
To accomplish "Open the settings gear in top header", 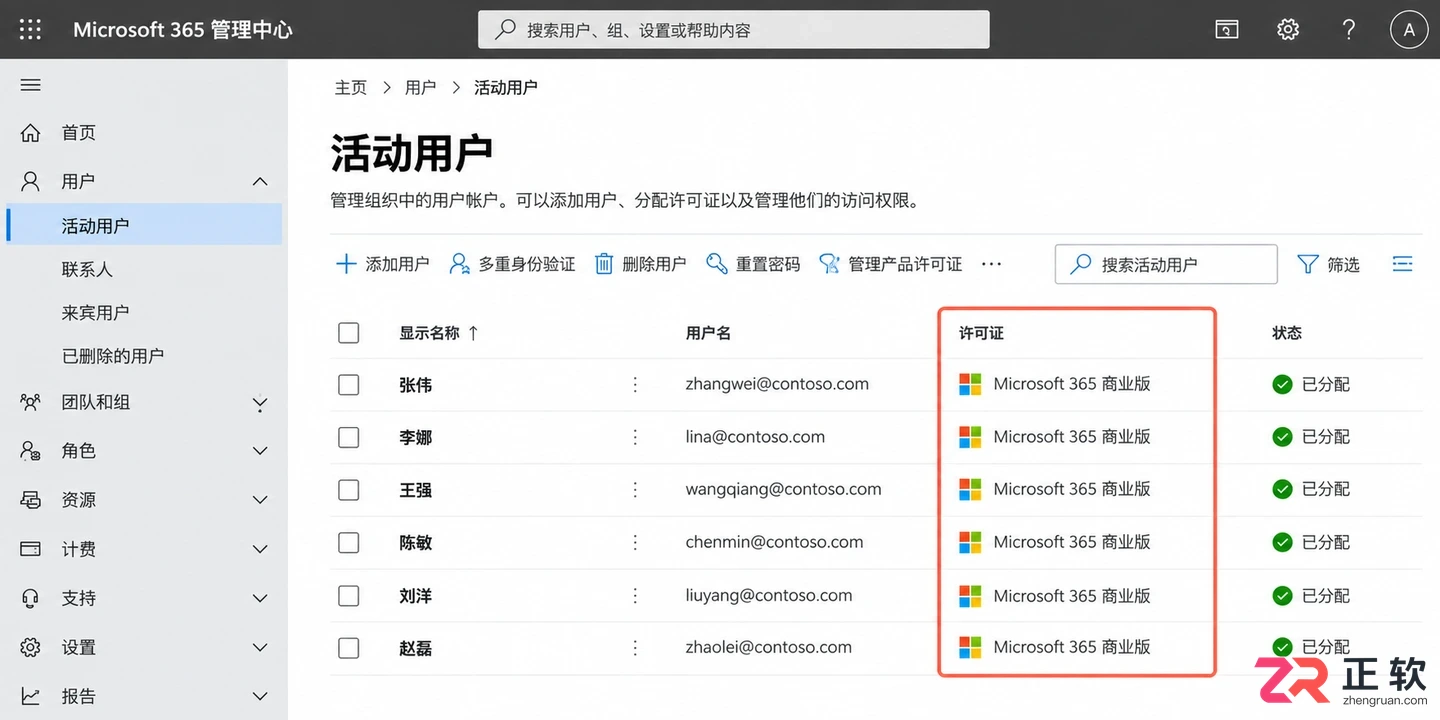I will coord(1288,30).
